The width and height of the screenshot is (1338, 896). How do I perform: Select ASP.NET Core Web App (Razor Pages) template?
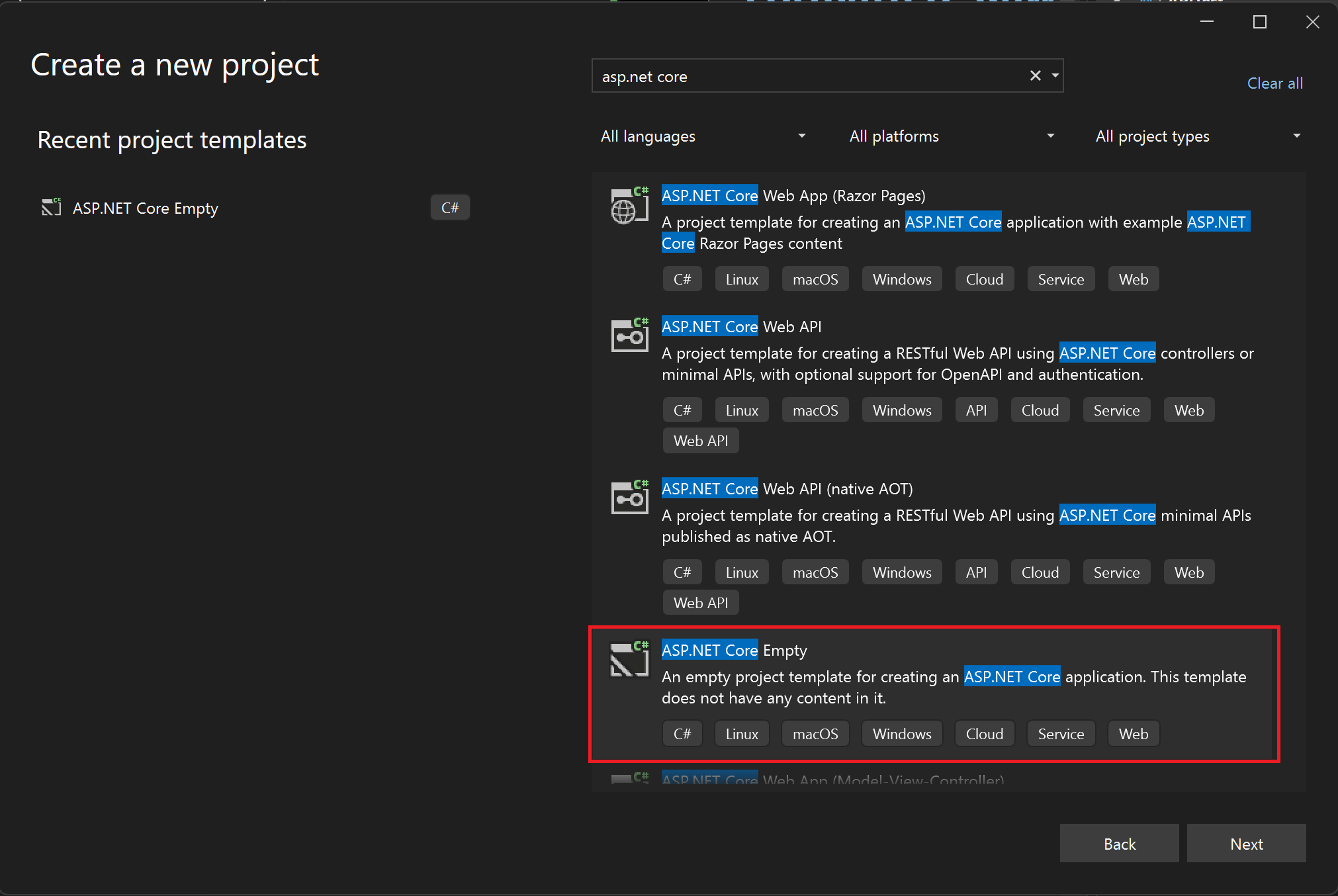793,196
